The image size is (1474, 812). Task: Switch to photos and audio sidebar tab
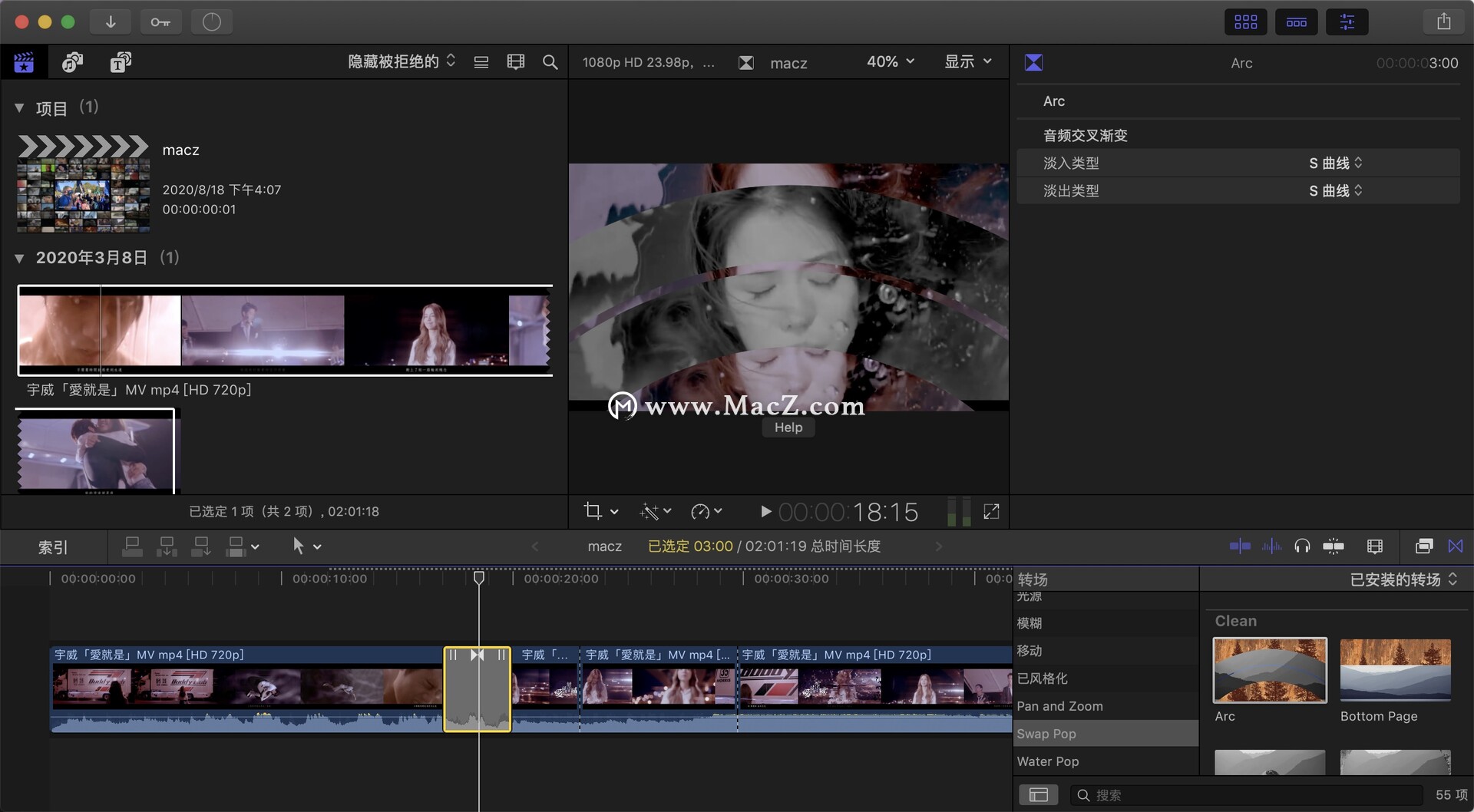click(73, 62)
